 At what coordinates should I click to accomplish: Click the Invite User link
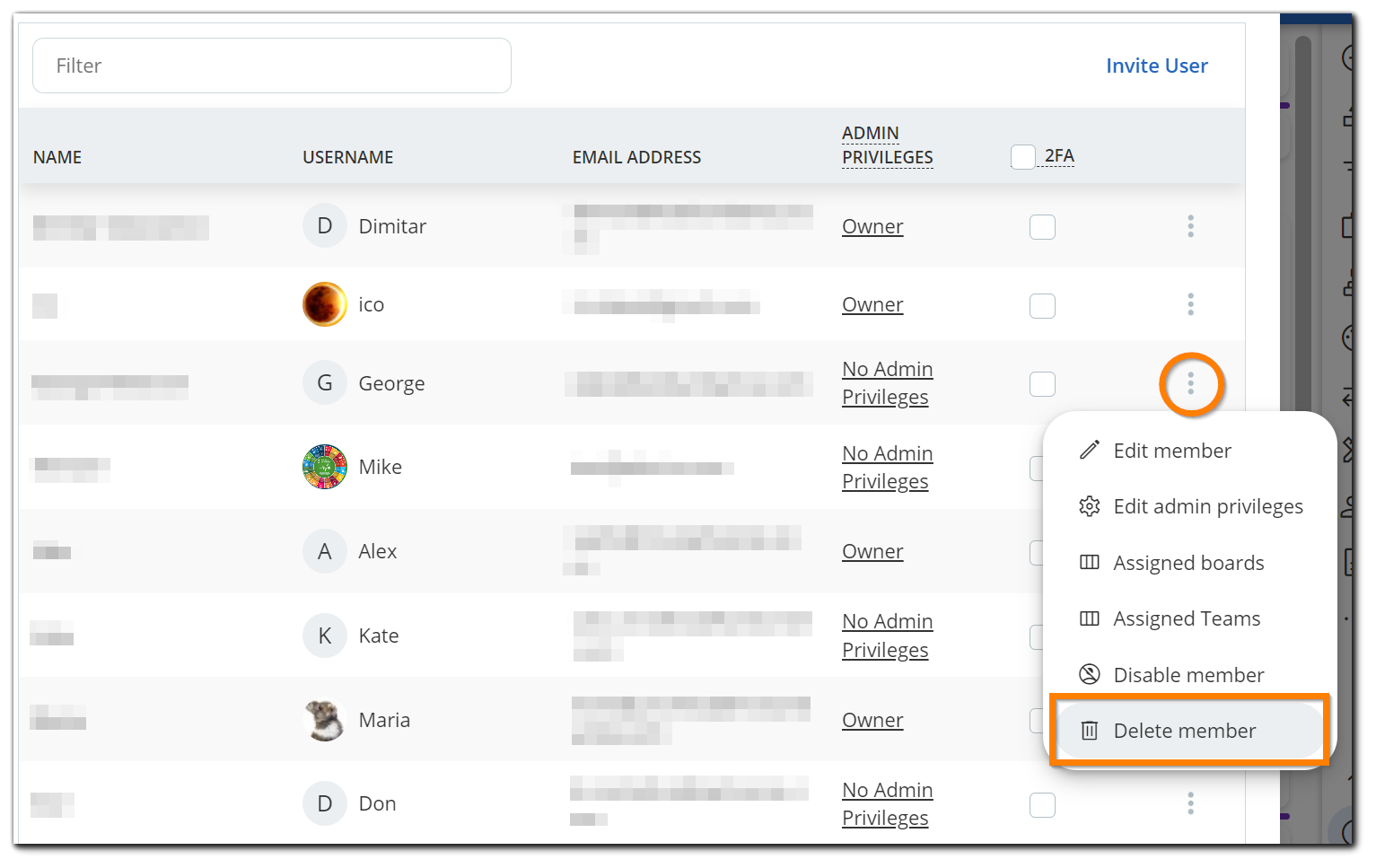coord(1156,66)
